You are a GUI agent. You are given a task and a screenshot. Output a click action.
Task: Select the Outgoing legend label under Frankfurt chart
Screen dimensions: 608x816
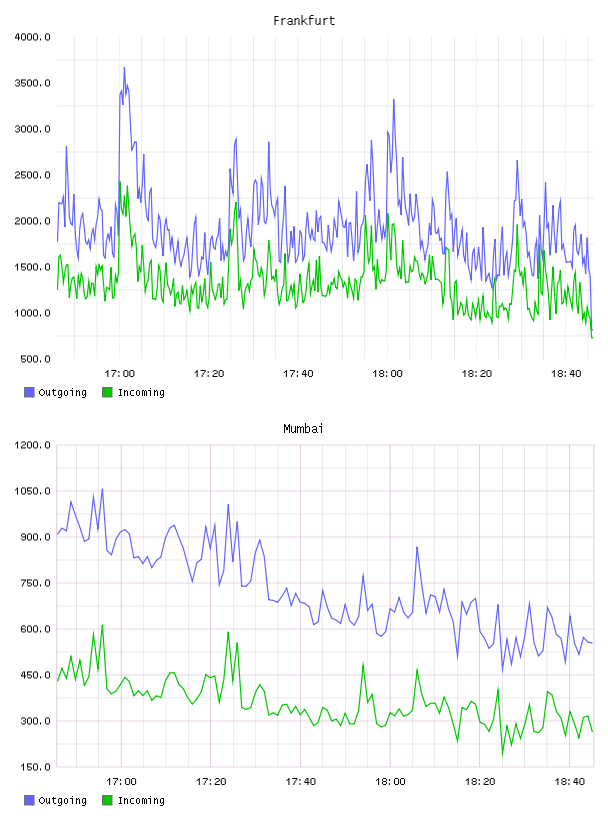tap(62, 393)
